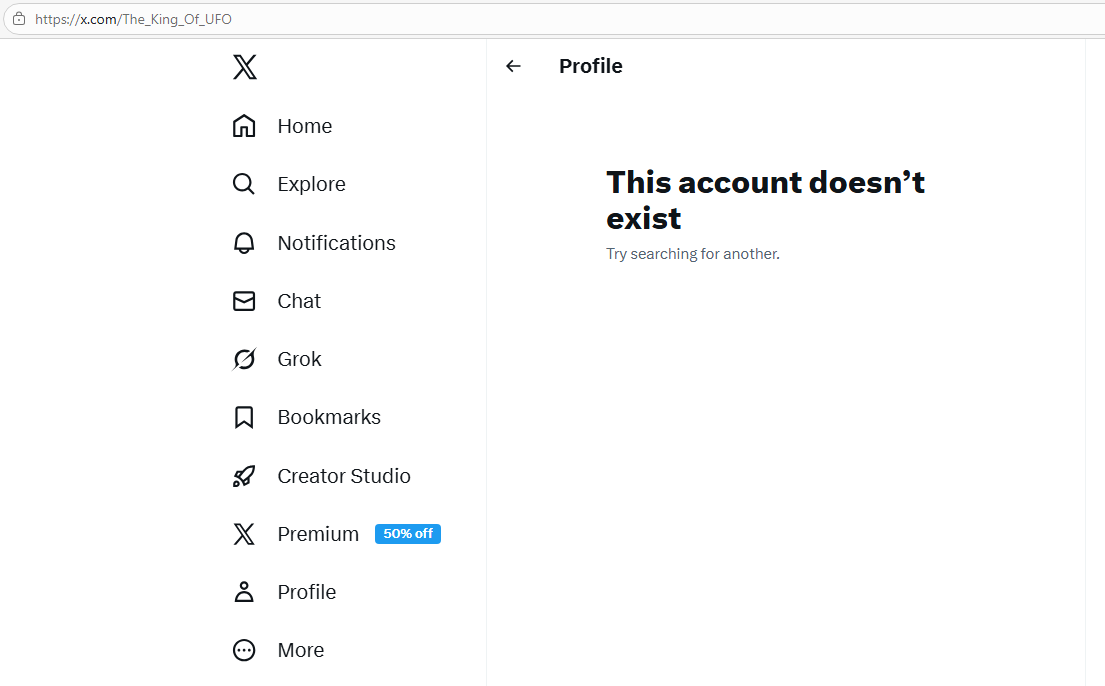
Task: Go back using the left arrow
Action: click(x=513, y=66)
